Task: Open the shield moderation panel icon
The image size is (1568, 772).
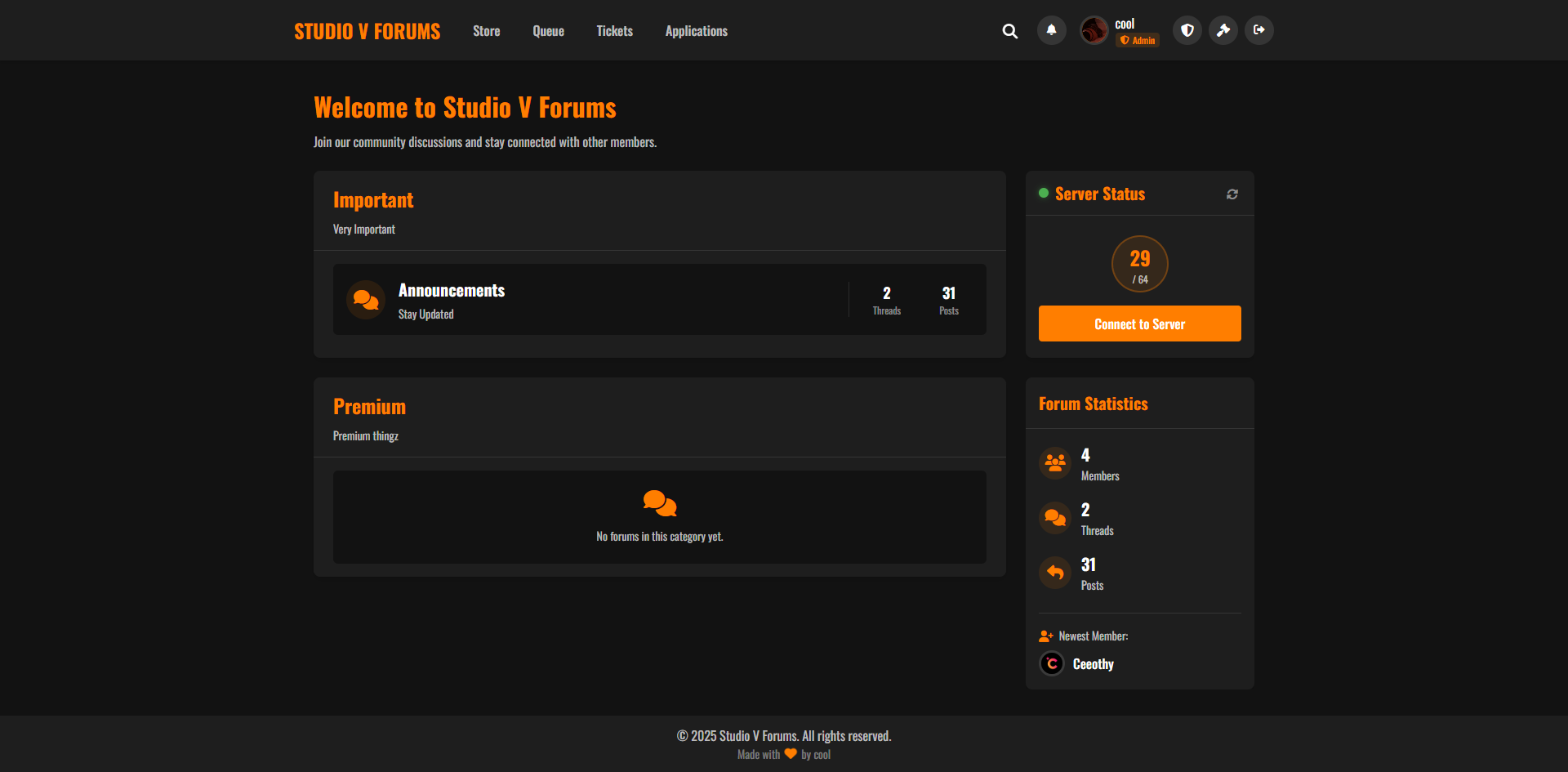Action: coord(1187,30)
